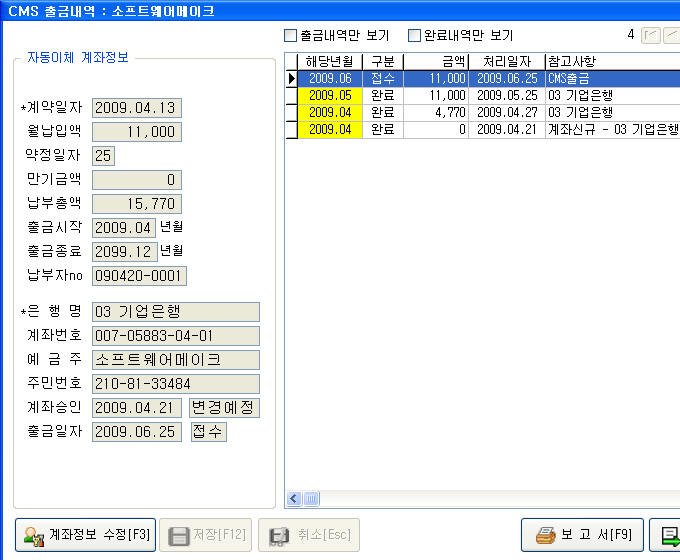Viewport: 680px width, 560px height.
Task: Click the grayed 취소[Esc] button
Action: tap(309, 535)
